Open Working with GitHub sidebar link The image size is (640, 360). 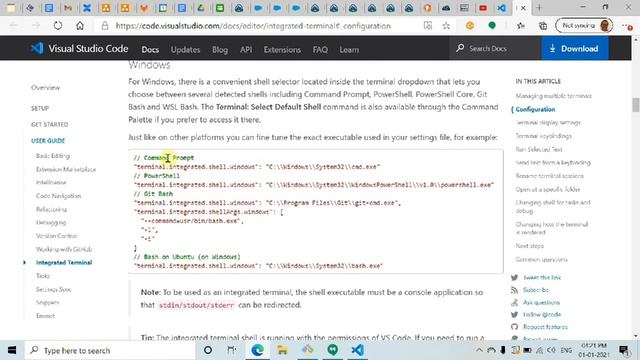(64, 249)
